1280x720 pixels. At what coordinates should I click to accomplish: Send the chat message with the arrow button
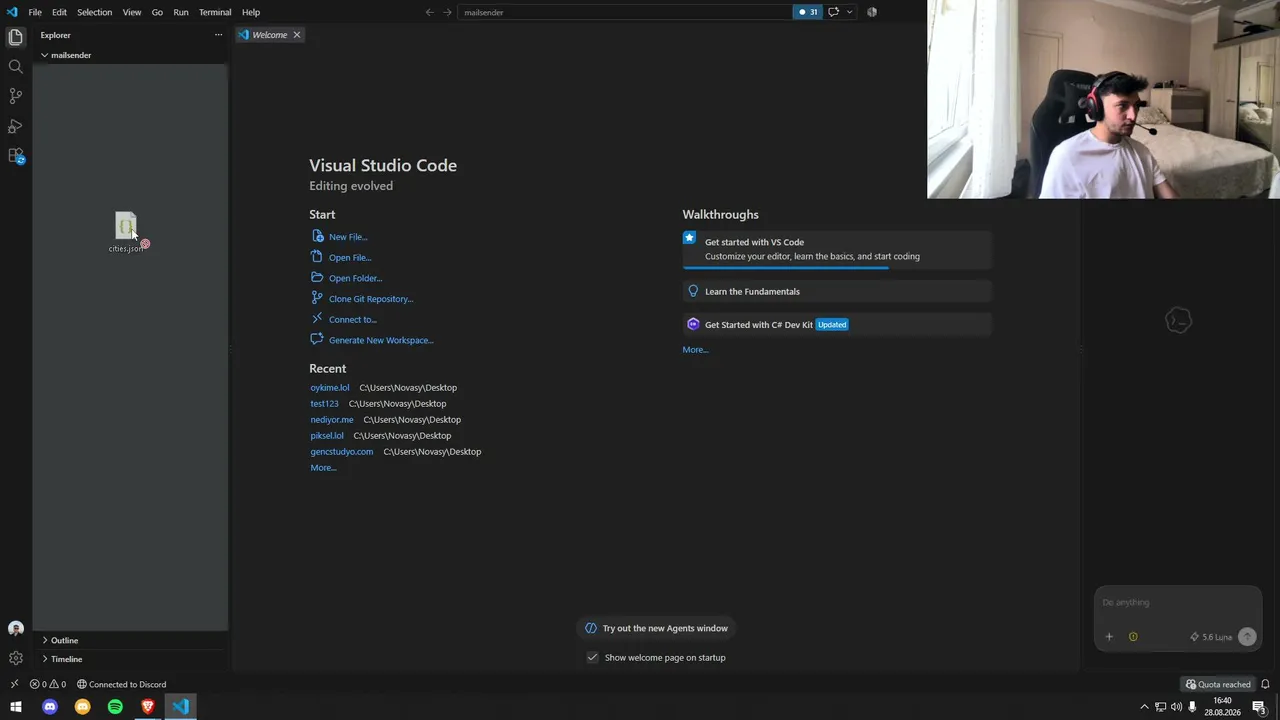click(1247, 637)
